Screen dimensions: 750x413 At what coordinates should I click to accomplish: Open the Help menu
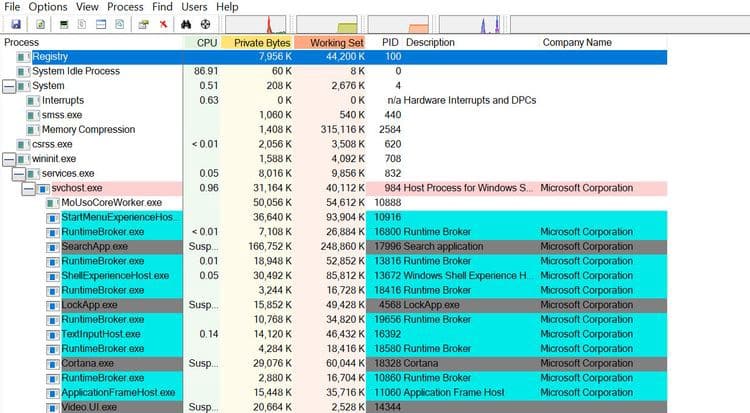click(227, 7)
